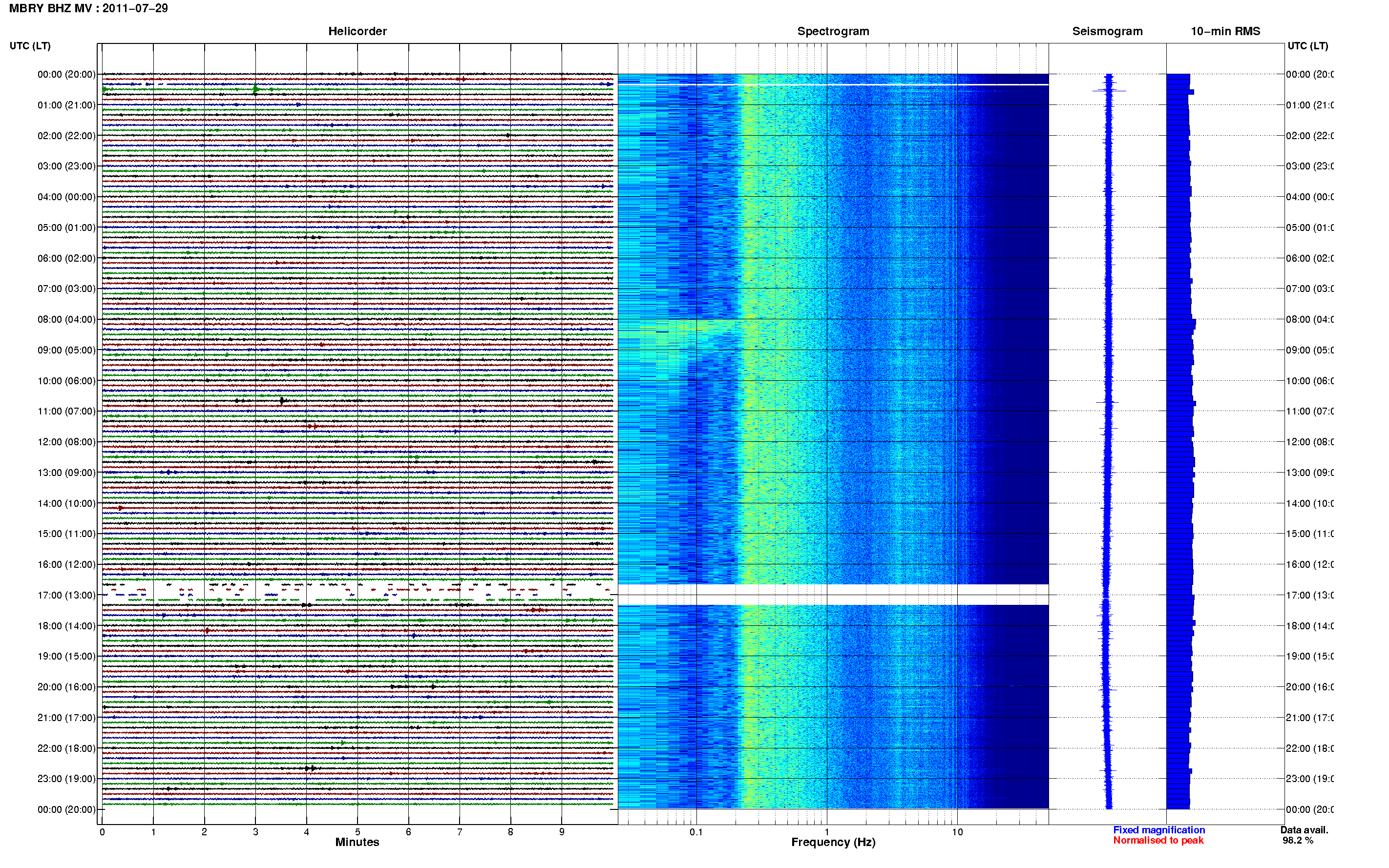Click the helicorder event at 10:40, minute 3.5
Screen dimensions: 1389x868
[282, 400]
